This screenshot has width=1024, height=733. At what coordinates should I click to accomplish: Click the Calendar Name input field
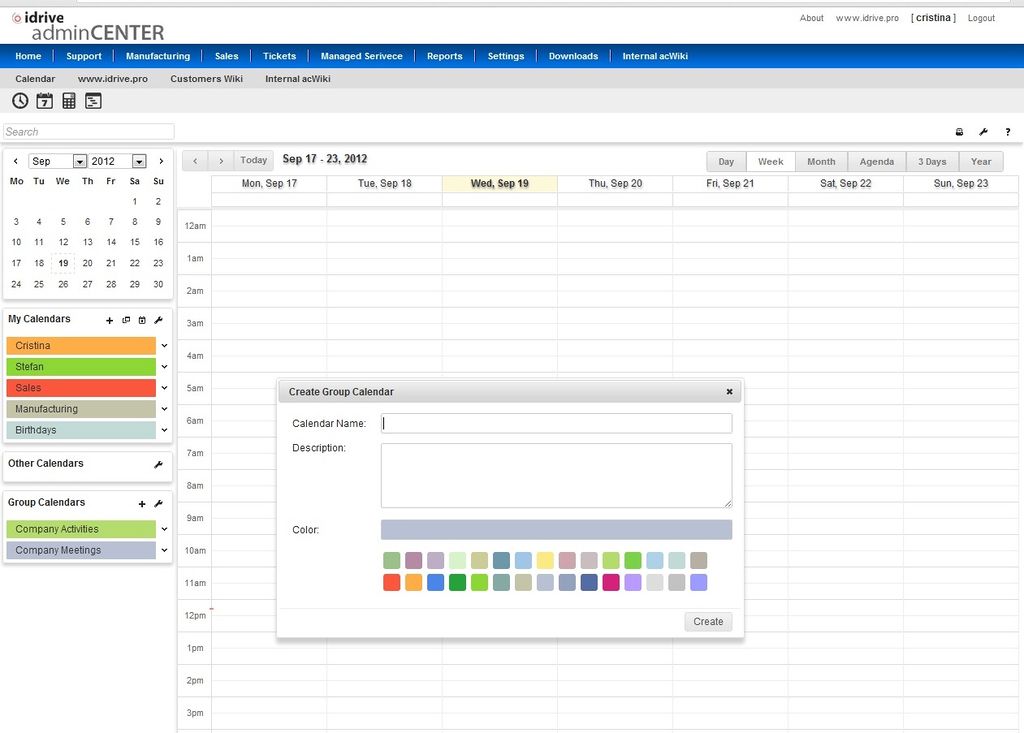pyautogui.click(x=556, y=423)
